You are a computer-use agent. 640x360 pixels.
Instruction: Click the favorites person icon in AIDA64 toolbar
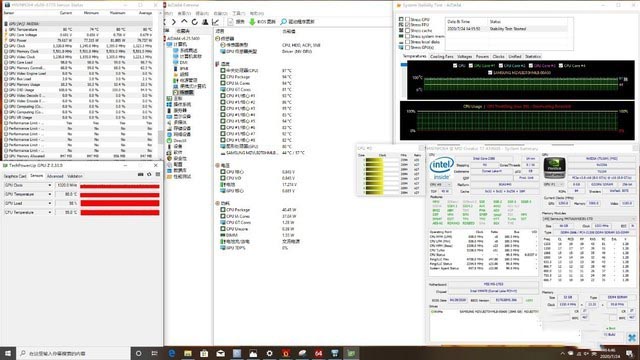(x=205, y=22)
